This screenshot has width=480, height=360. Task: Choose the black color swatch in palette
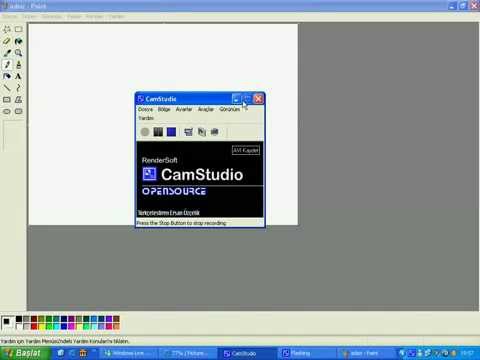click(19, 319)
